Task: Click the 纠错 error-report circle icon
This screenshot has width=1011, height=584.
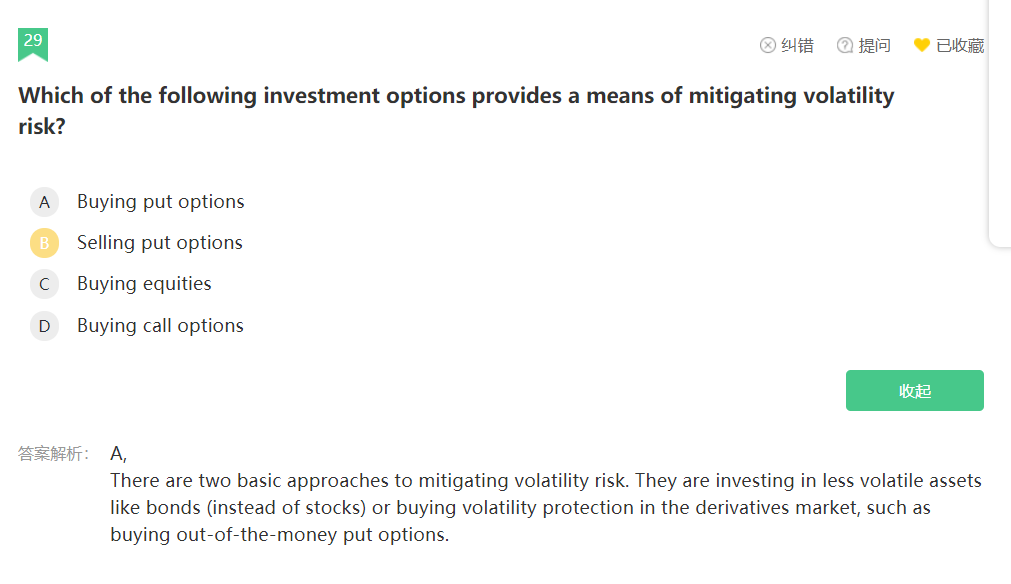Action: pyautogui.click(x=767, y=45)
